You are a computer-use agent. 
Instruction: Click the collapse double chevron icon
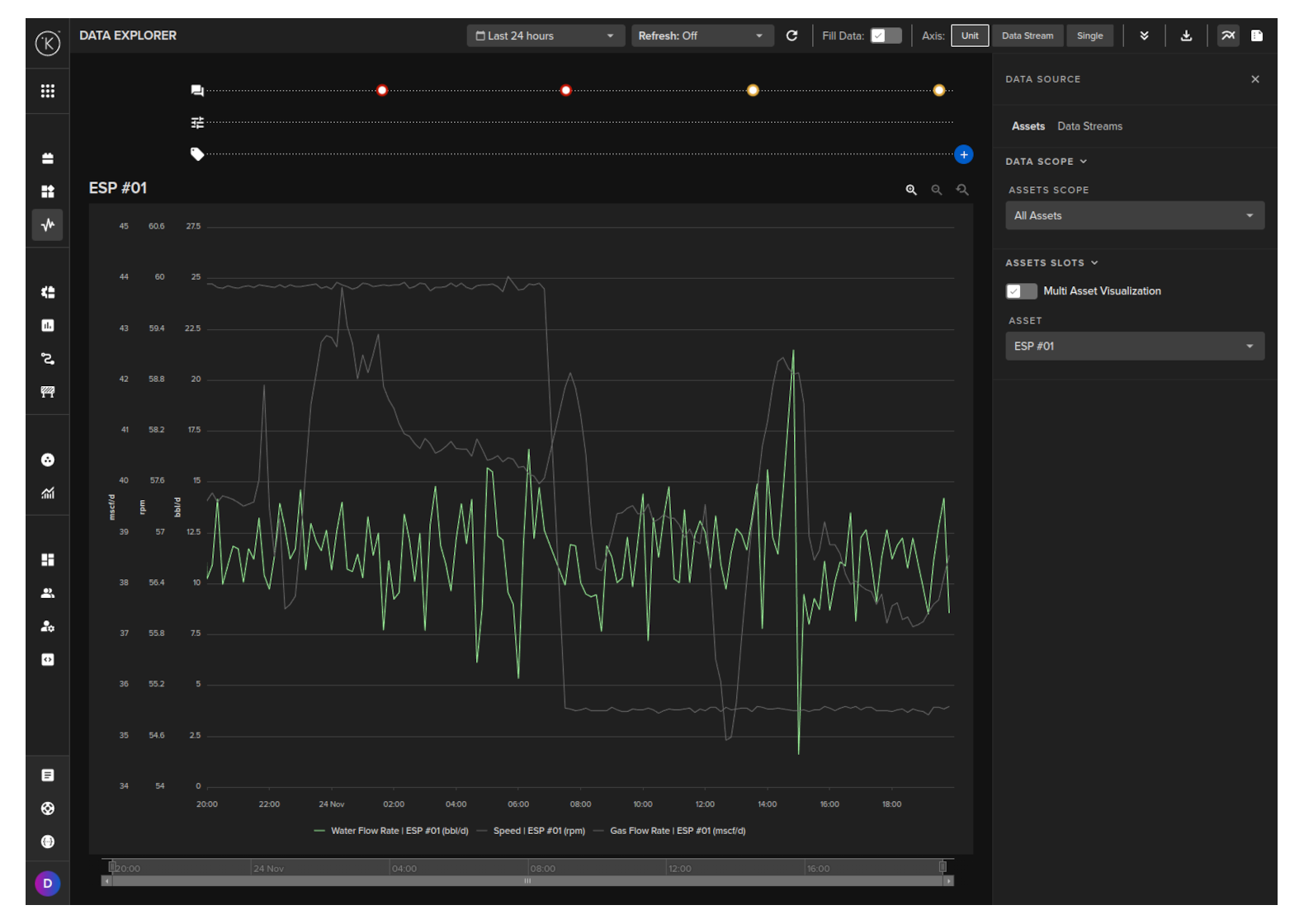point(1144,35)
